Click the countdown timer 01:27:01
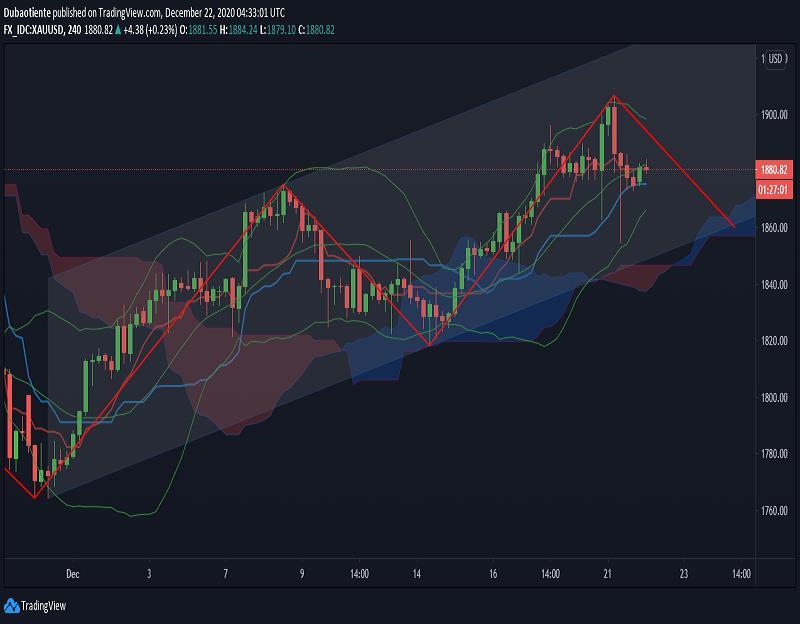800x624 pixels. coord(774,190)
